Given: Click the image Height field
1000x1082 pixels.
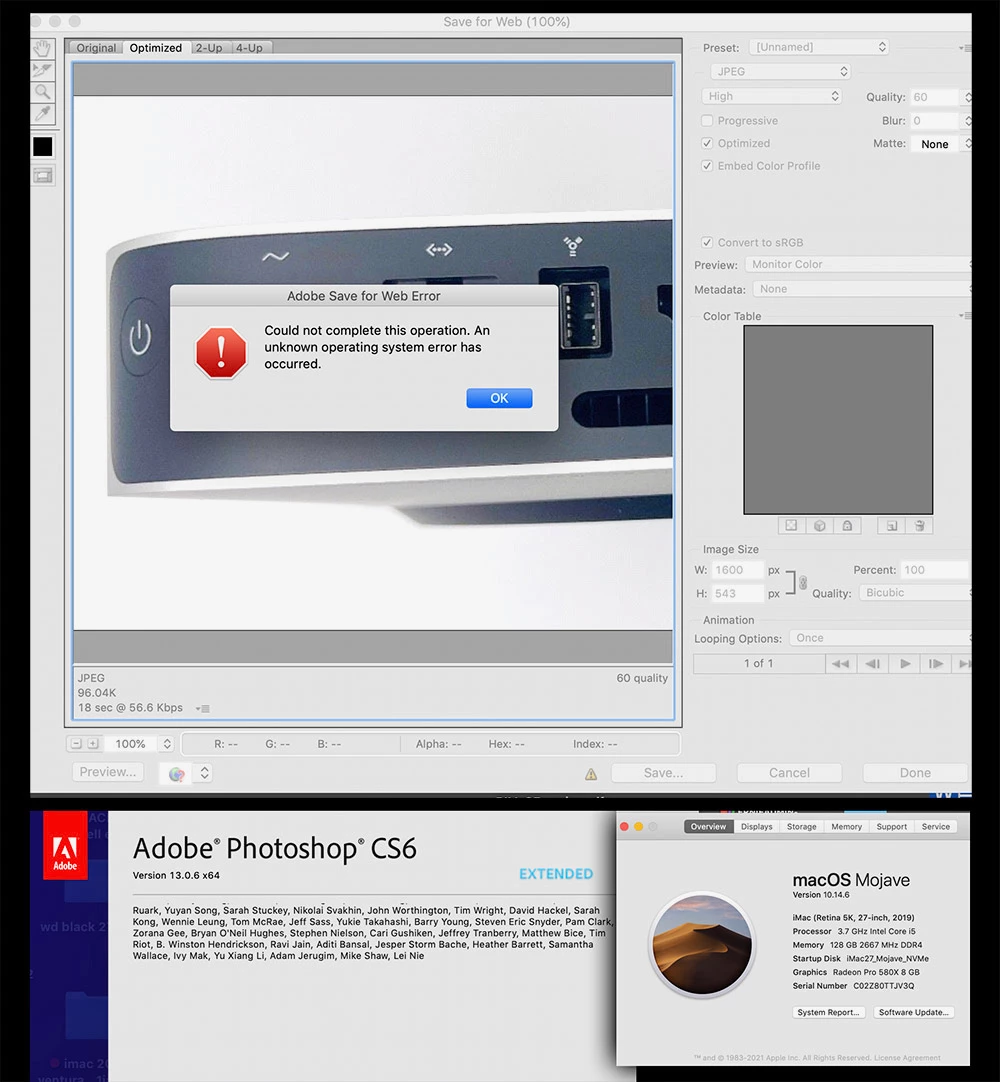Looking at the screenshot, I should (738, 593).
